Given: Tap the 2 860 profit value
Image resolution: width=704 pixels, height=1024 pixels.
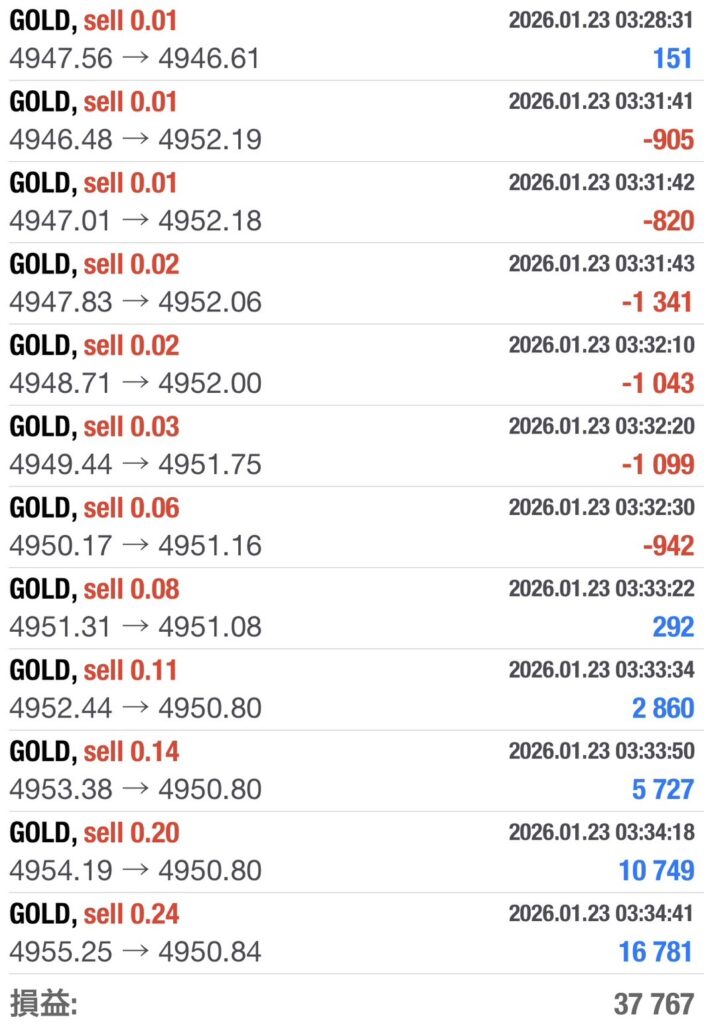Looking at the screenshot, I should tap(662, 708).
